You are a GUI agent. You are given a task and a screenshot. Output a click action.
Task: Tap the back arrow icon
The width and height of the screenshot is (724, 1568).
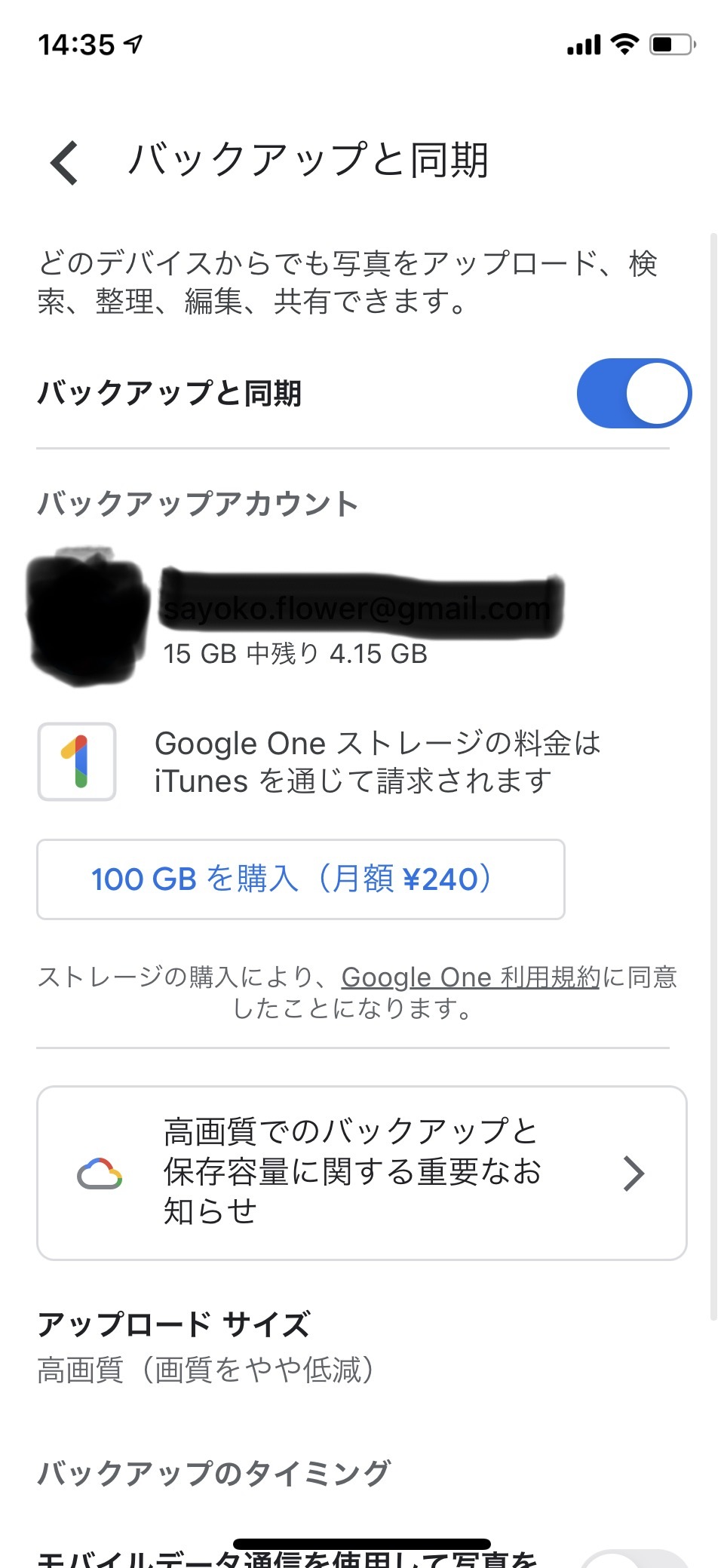pos(65,162)
